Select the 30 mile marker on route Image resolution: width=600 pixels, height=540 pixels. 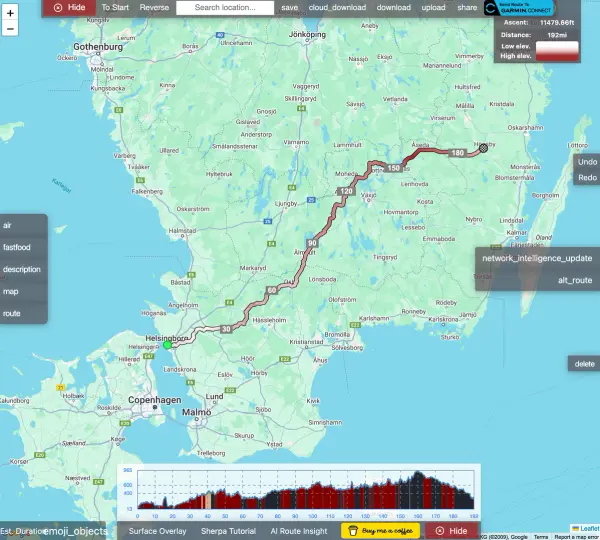point(226,329)
